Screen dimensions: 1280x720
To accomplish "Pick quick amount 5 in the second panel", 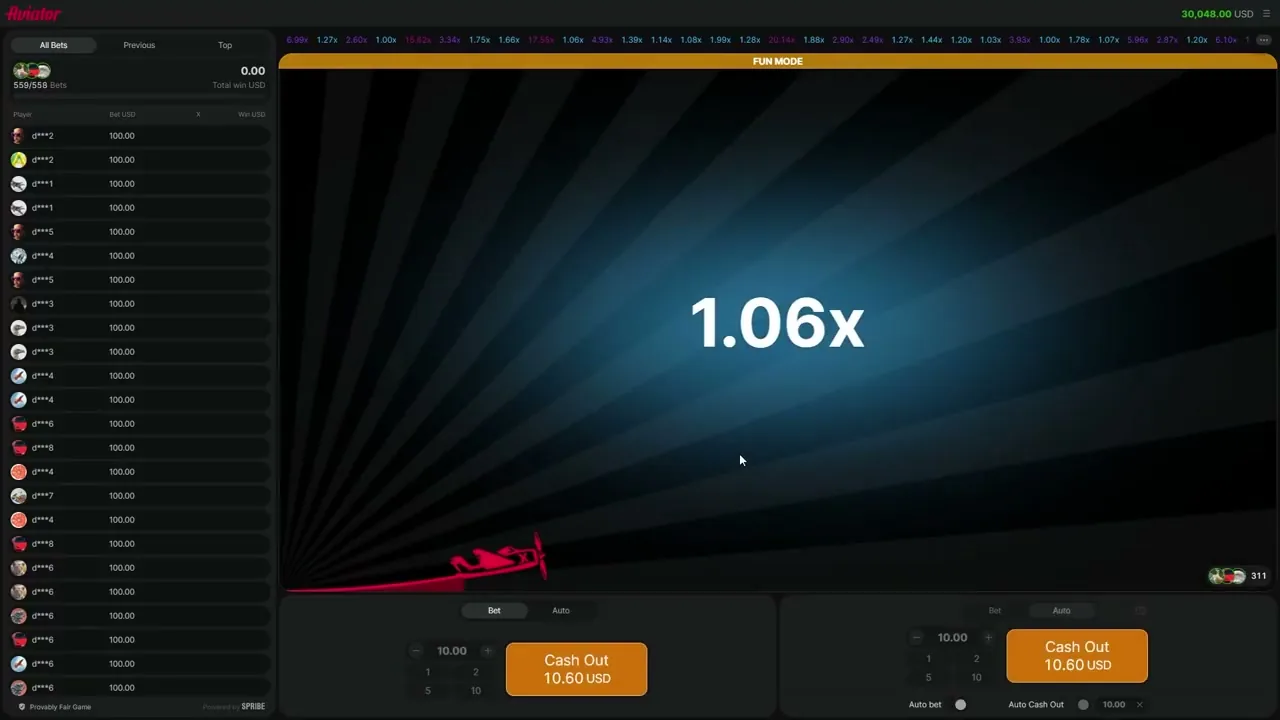I will pos(929,678).
